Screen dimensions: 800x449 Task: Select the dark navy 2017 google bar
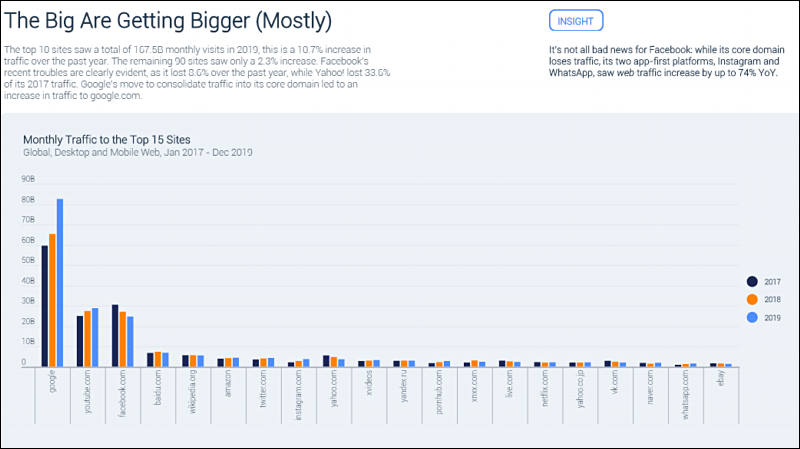click(x=44, y=306)
